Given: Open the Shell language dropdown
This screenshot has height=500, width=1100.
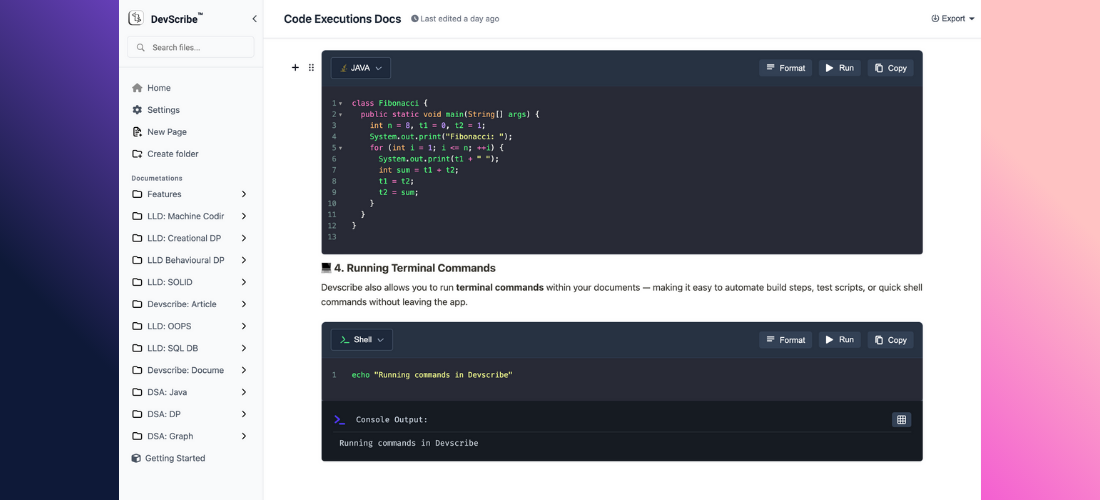Looking at the screenshot, I should pos(361,339).
